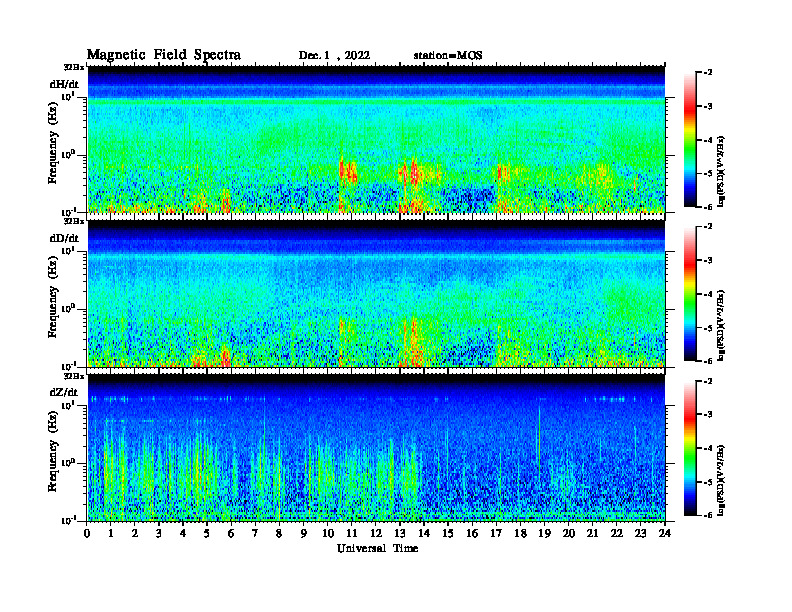Click the "-4" value on dD/dt colorbar
This screenshot has width=792, height=612.
click(708, 294)
